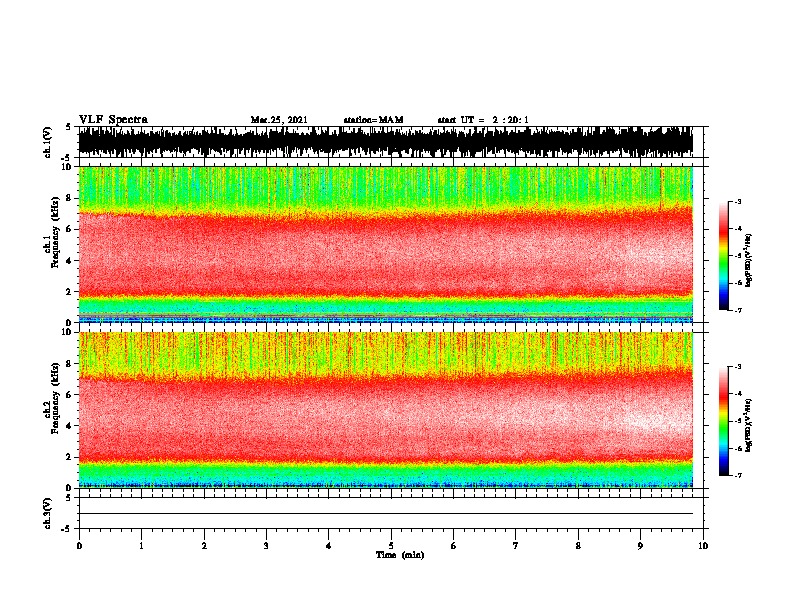Click the "station=MAM" header label

tap(373, 120)
